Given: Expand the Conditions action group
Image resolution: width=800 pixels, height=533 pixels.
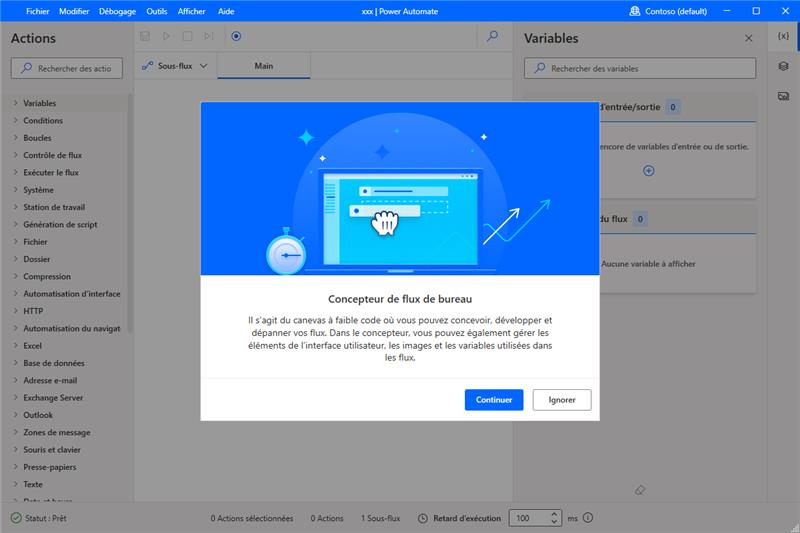Looking at the screenshot, I should (x=65, y=120).
